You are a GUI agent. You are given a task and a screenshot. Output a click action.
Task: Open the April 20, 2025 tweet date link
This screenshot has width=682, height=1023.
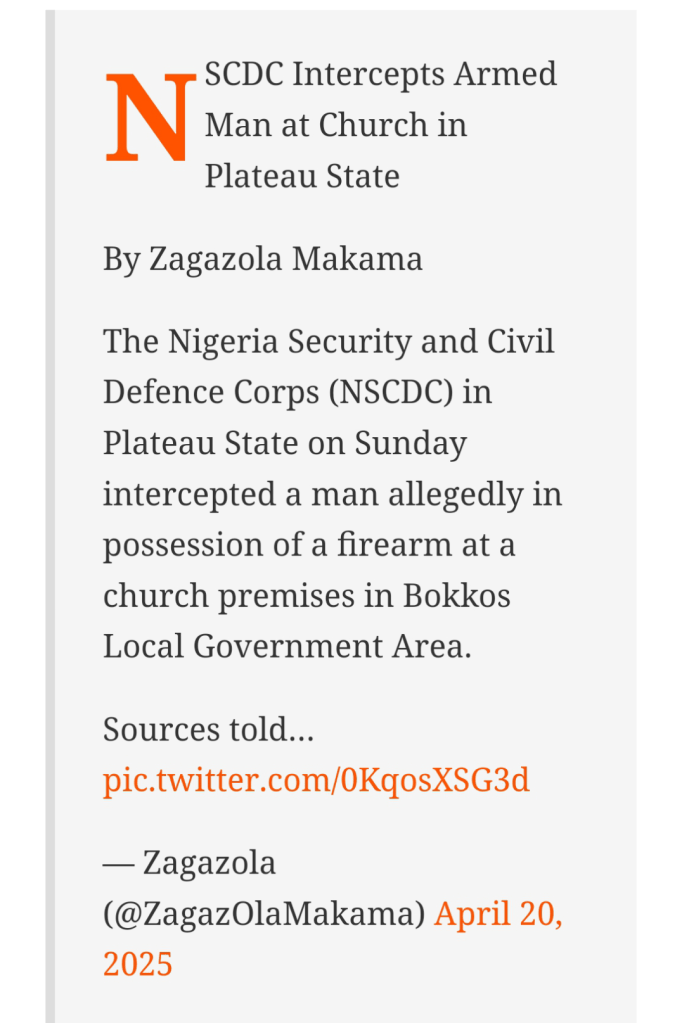click(x=497, y=913)
